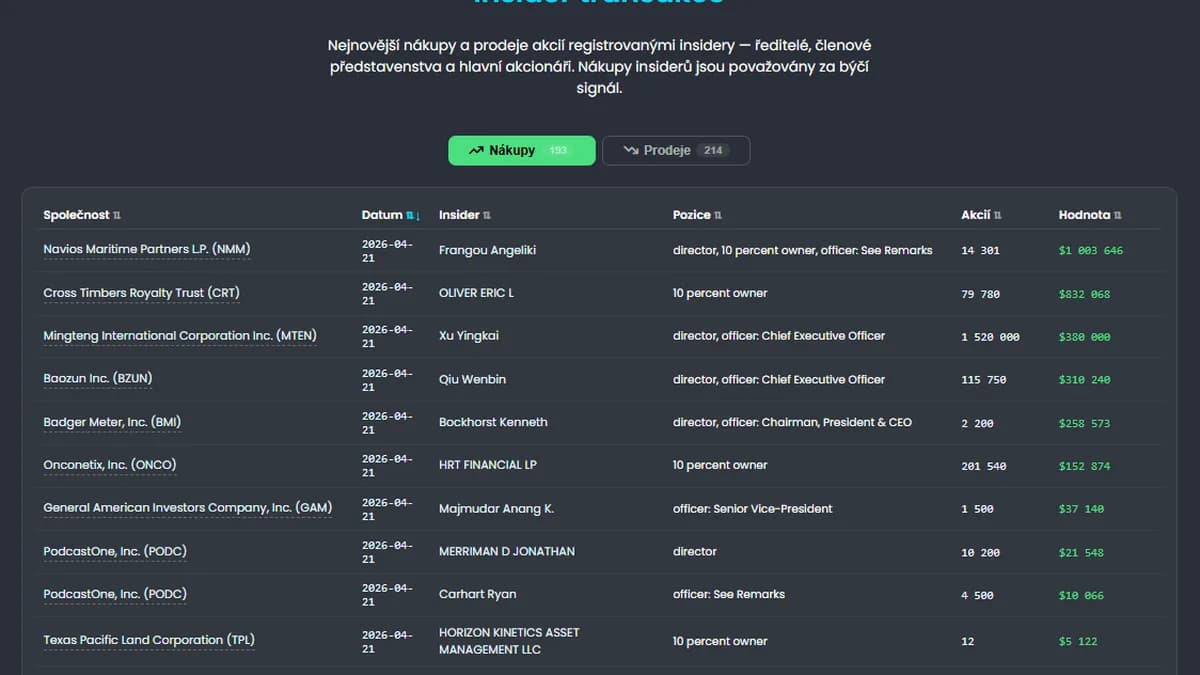1200x675 pixels.
Task: Click value $10 066
Action: [1081, 595]
